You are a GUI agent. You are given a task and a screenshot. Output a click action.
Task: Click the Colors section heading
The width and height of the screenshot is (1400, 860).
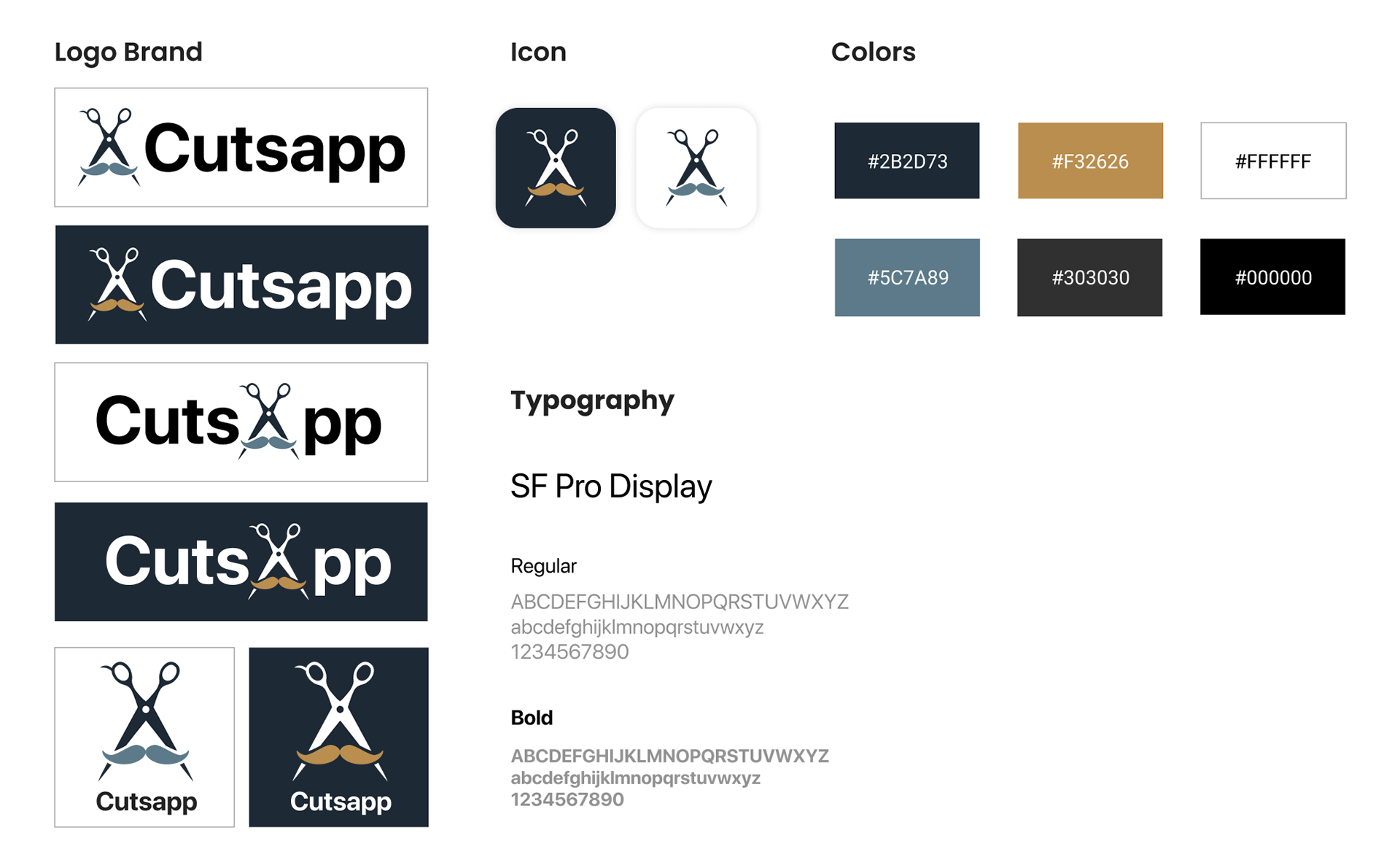click(873, 52)
